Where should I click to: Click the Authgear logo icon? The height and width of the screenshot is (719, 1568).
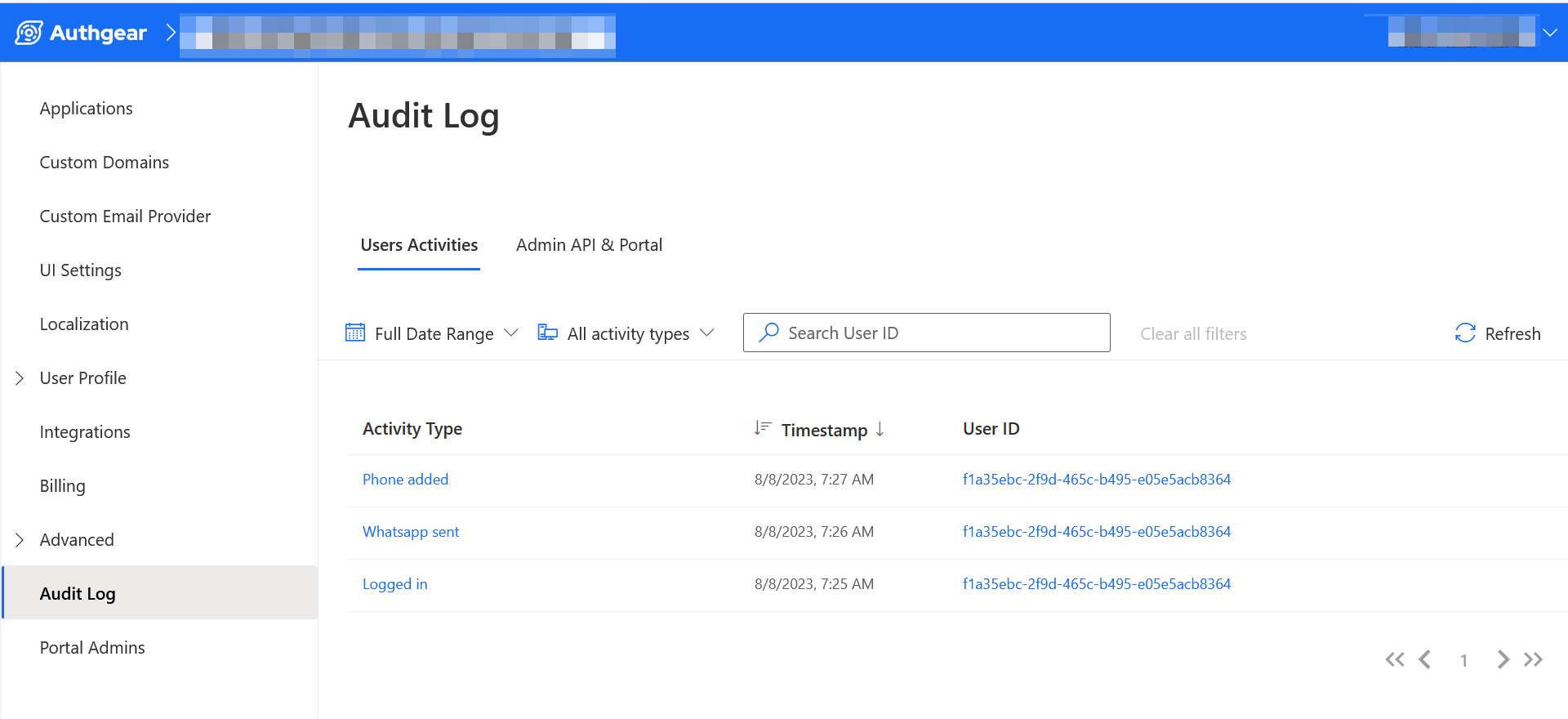29,33
